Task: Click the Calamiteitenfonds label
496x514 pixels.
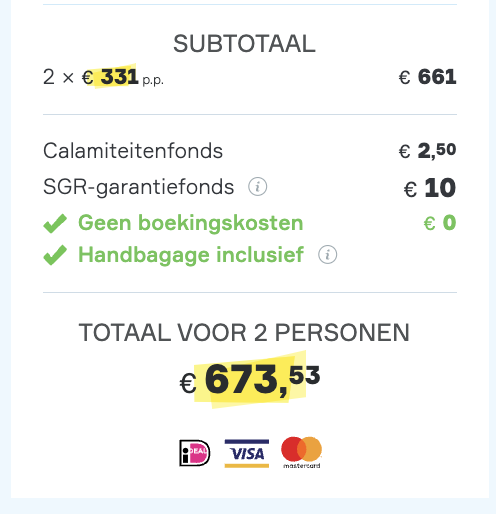Action: (x=133, y=151)
